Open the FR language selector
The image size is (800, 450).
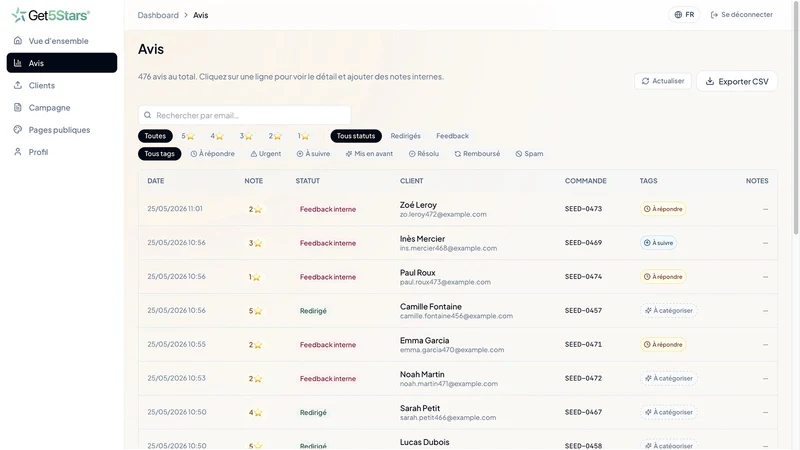click(x=684, y=15)
